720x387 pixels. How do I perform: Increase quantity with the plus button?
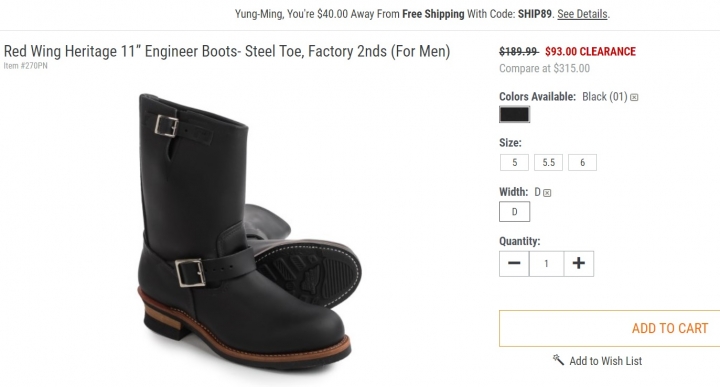[579, 264]
